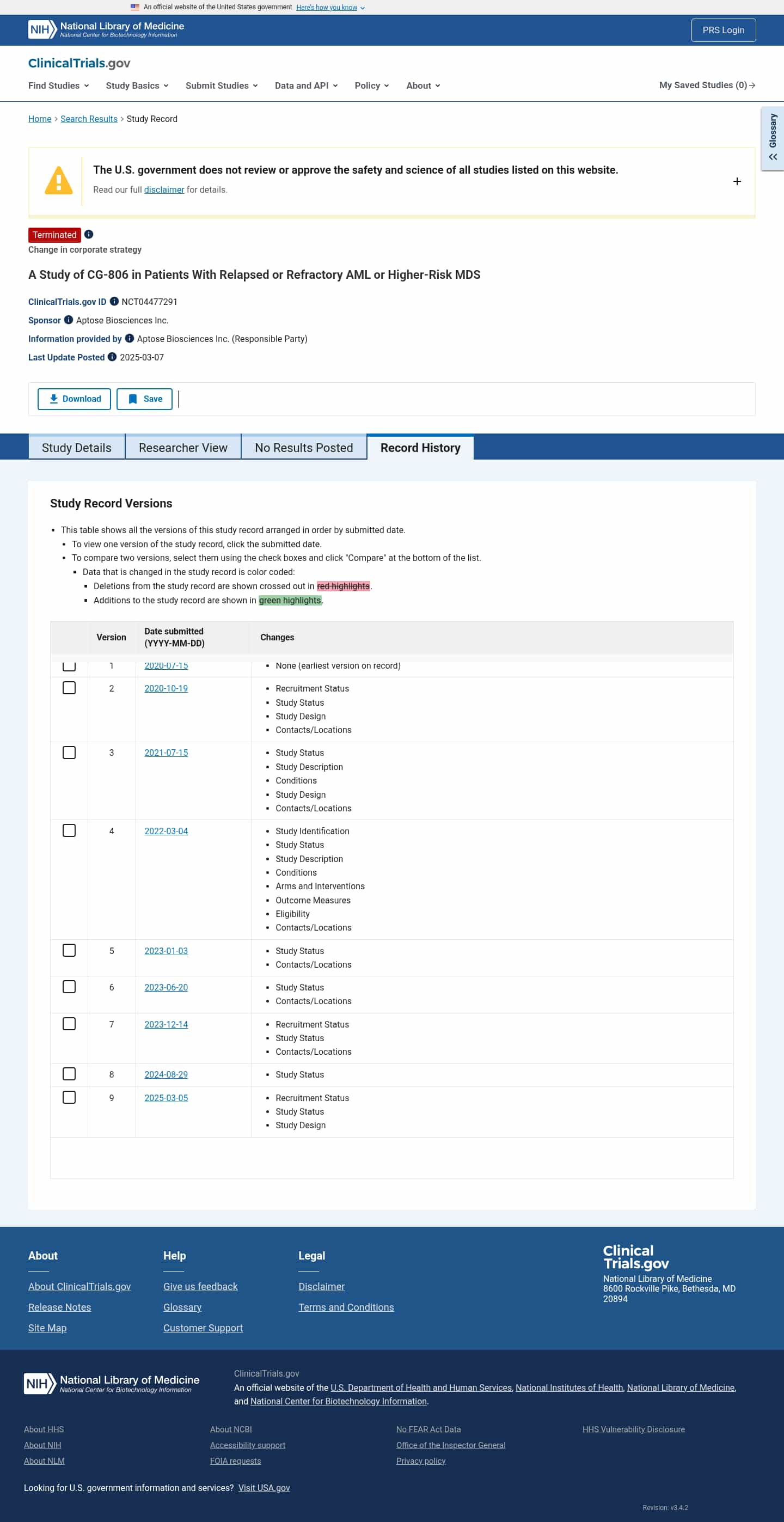784x1522 pixels.
Task: Open My Saved Studies (0)
Action: pos(707,85)
